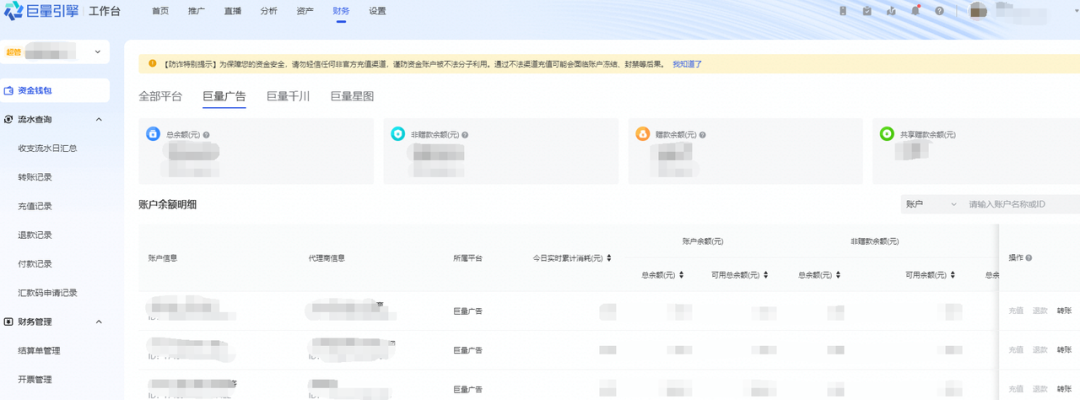The height and width of the screenshot is (400, 1080).
Task: Click the green icon on 共享赠款余额 card
Action: coord(886,134)
